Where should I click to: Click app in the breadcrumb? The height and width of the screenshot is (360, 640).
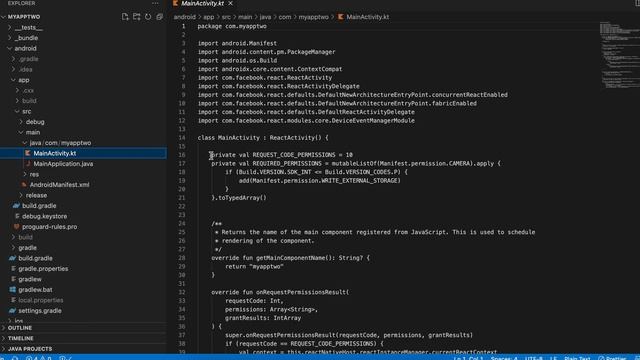click(209, 17)
